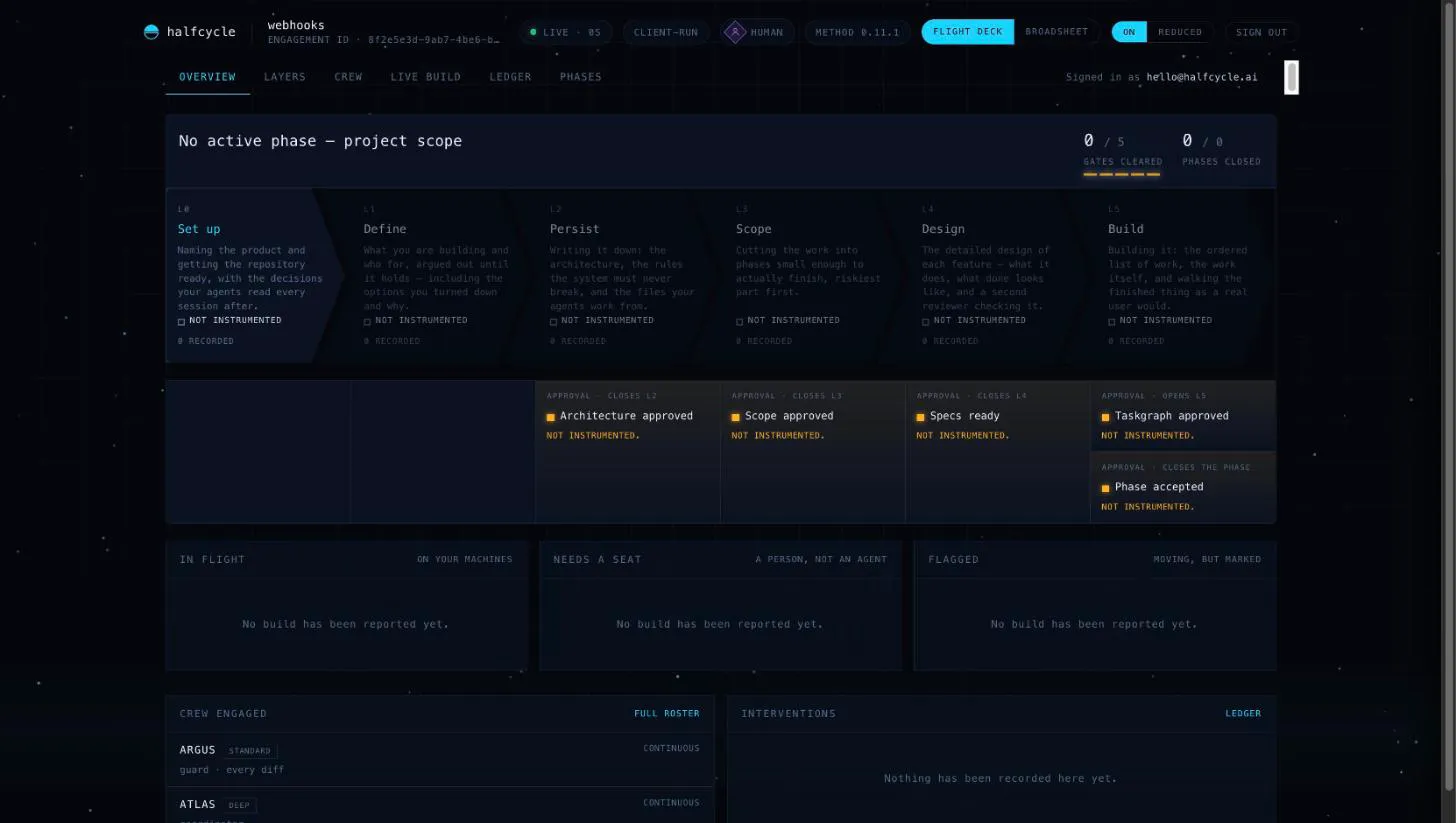Click the purple Human avatar icon
Screen dimensions: 1456x823
(x=734, y=32)
